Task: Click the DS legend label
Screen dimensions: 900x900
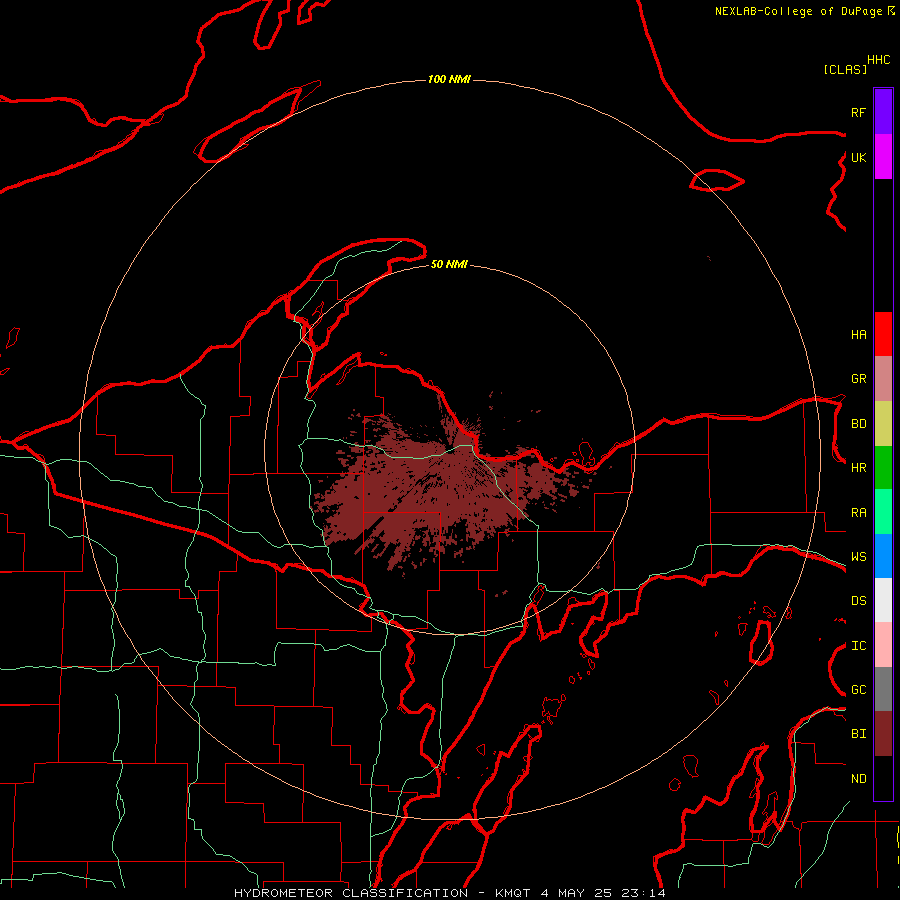Action: (858, 601)
